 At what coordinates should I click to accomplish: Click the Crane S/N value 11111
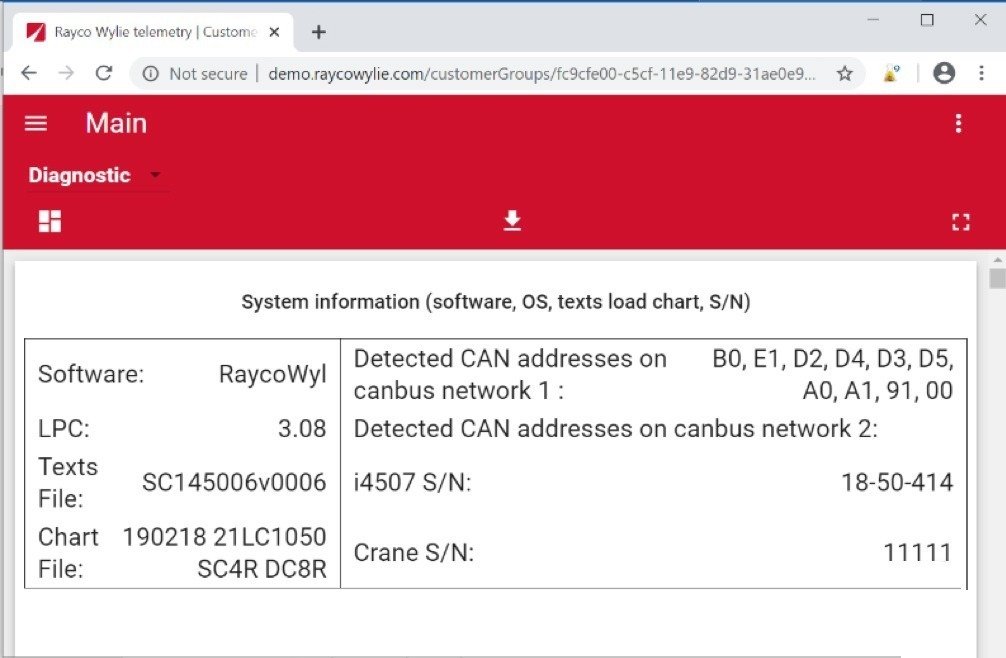point(917,552)
